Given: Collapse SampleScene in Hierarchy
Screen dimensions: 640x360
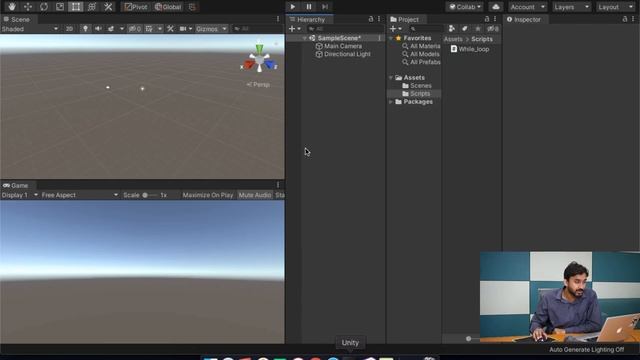Looking at the screenshot, I should pos(304,38).
